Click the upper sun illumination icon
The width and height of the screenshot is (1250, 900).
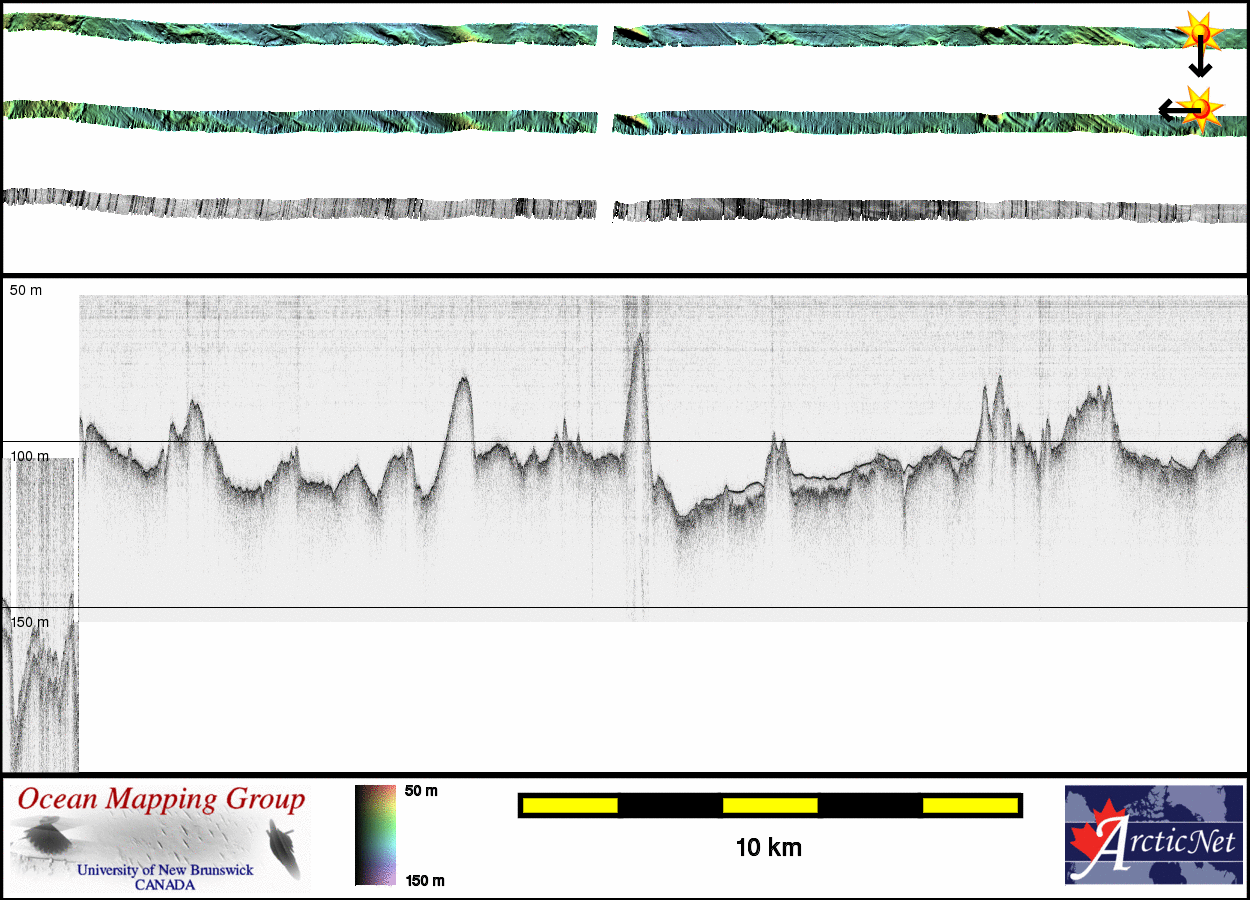point(1198,34)
